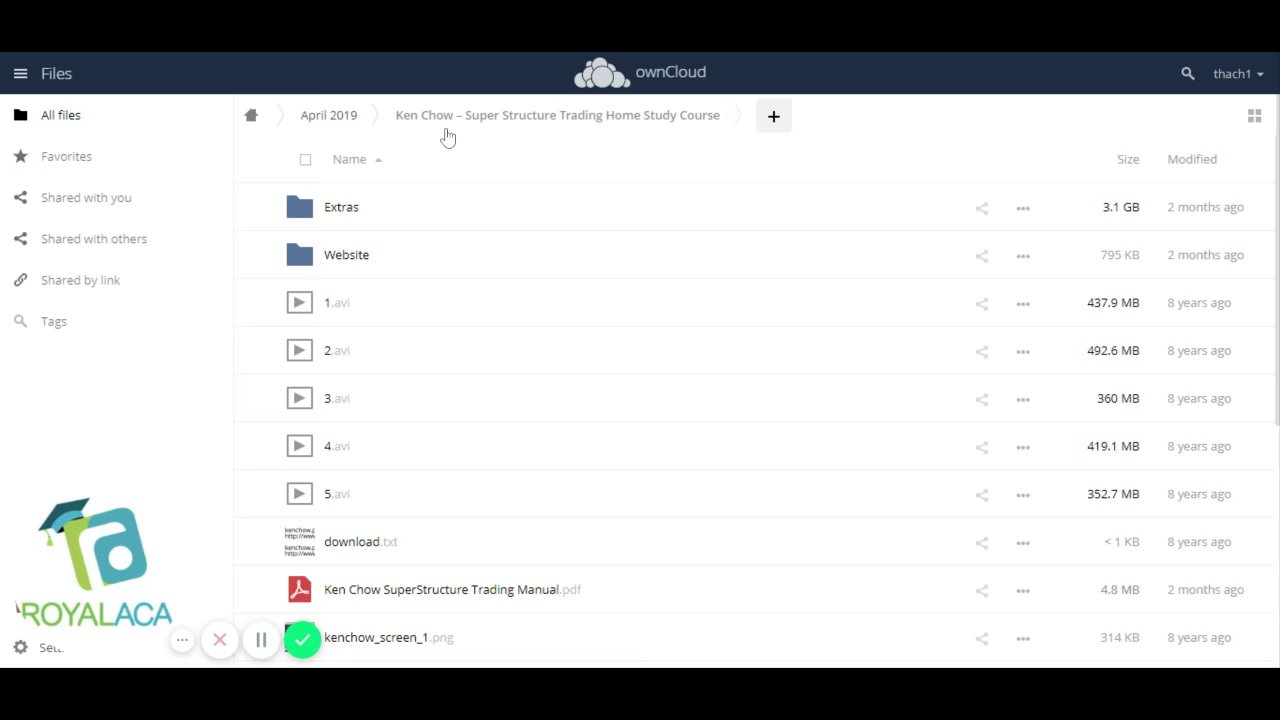Click the vertical scrollbar
1280x720 pixels.
pyautogui.click(x=1276, y=260)
